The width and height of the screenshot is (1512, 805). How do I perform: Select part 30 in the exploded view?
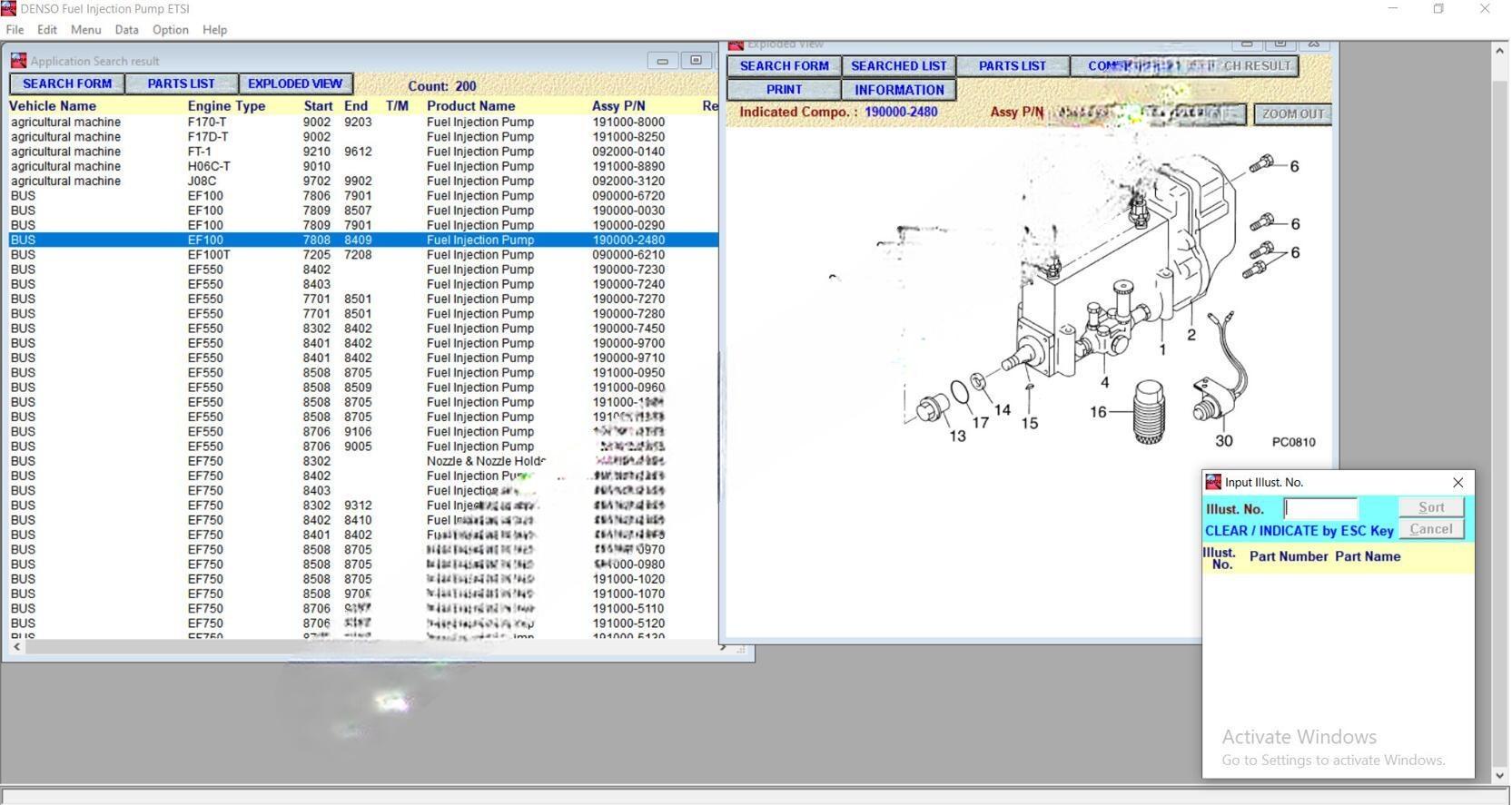pyautogui.click(x=1223, y=441)
